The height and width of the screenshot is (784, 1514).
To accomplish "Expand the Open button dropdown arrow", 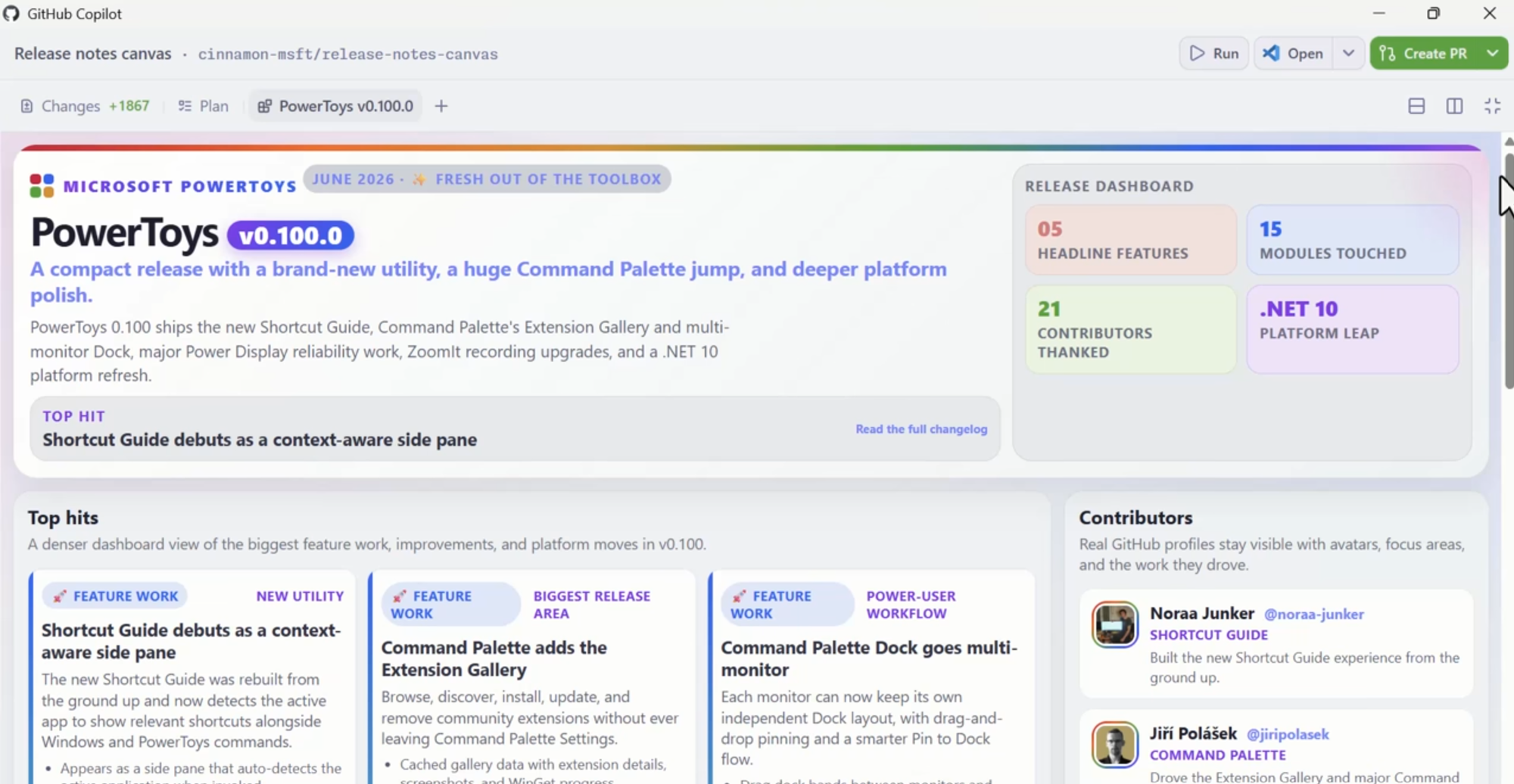I will [x=1348, y=54].
